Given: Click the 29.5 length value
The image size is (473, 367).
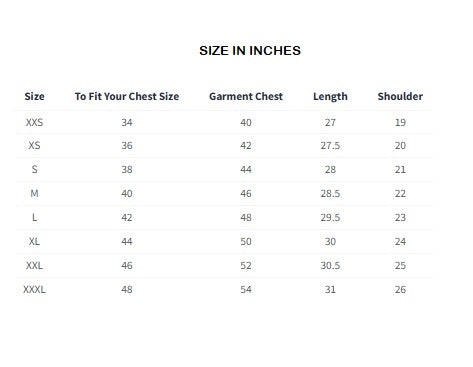Looking at the screenshot, I should point(330,217).
